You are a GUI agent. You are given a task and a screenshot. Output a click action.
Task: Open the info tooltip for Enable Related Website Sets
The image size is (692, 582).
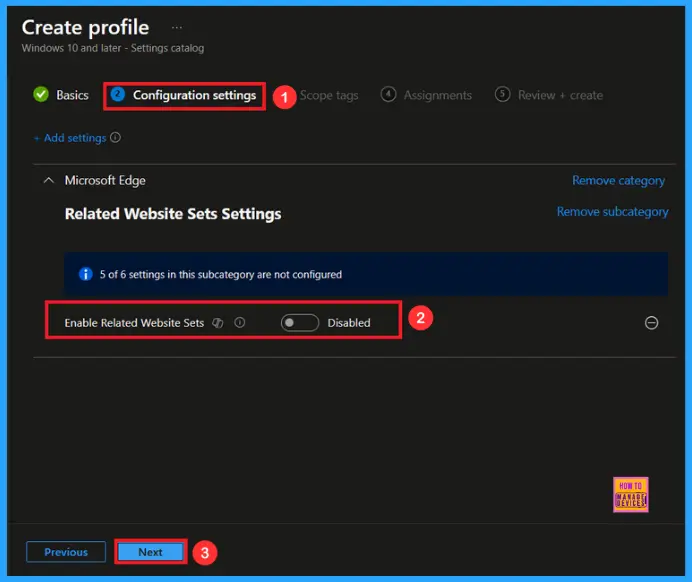point(240,323)
